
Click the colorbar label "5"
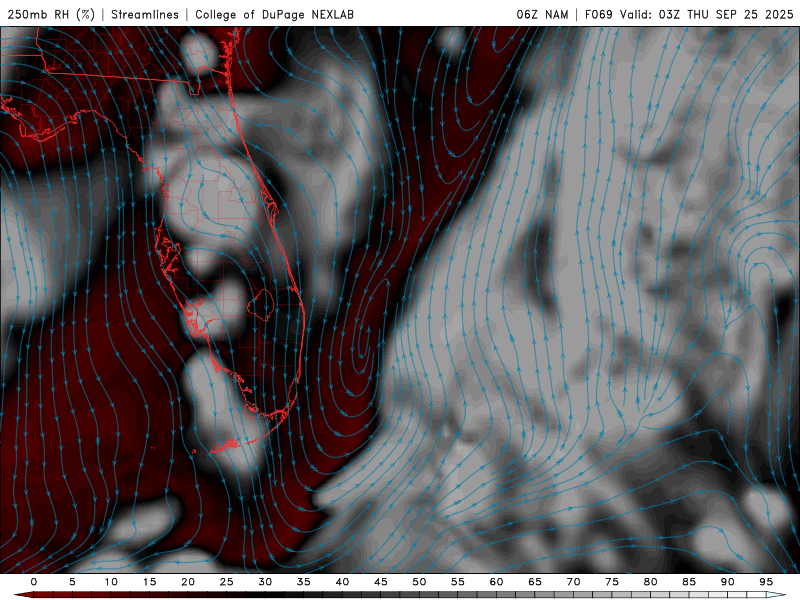72,582
